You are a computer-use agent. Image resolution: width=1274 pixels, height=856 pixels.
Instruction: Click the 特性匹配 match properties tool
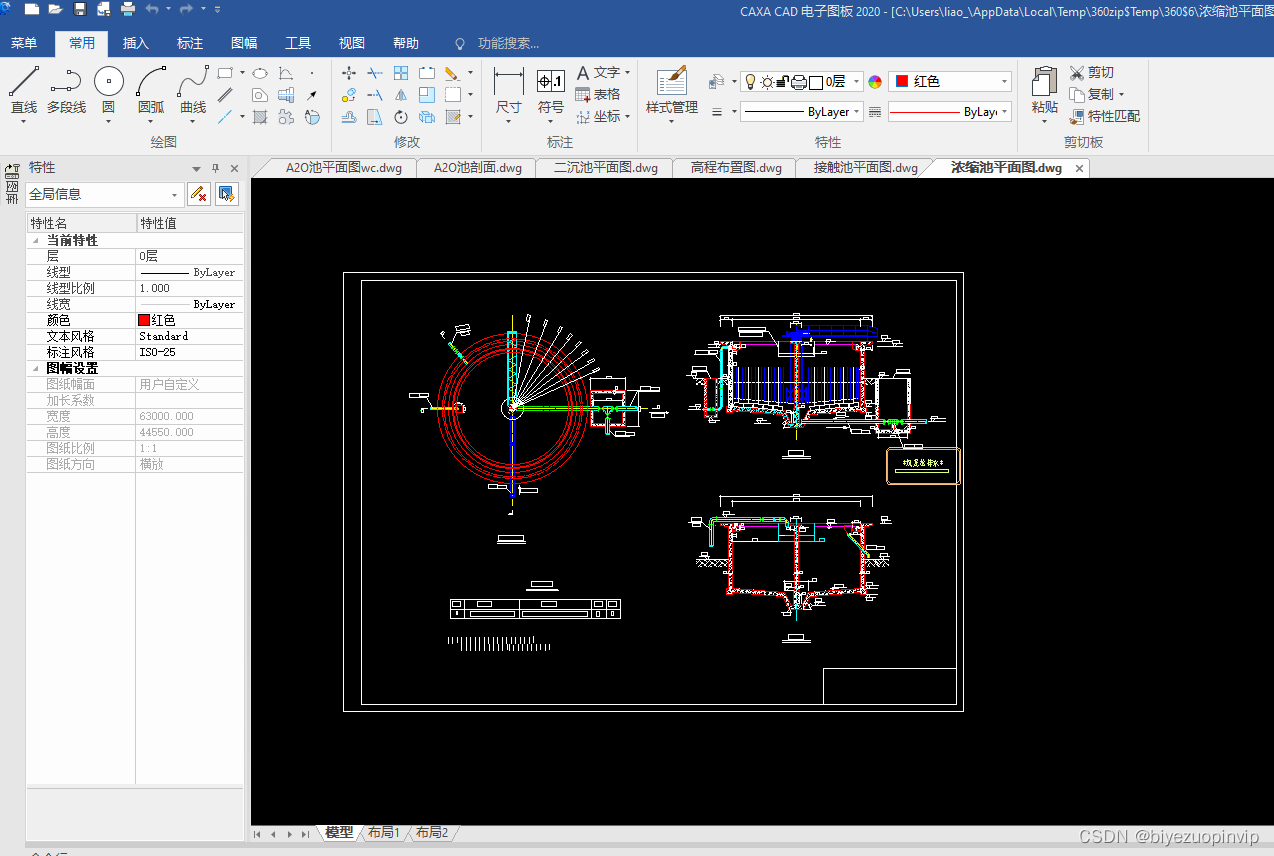[x=1105, y=116]
